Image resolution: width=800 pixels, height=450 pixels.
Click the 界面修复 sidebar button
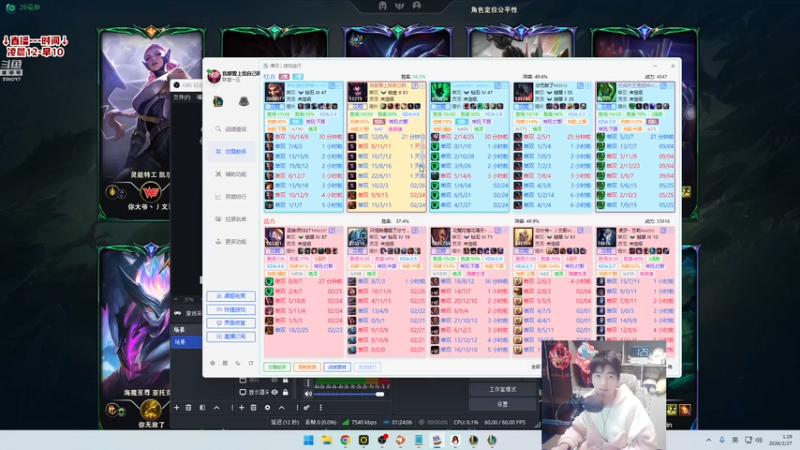coord(231,323)
